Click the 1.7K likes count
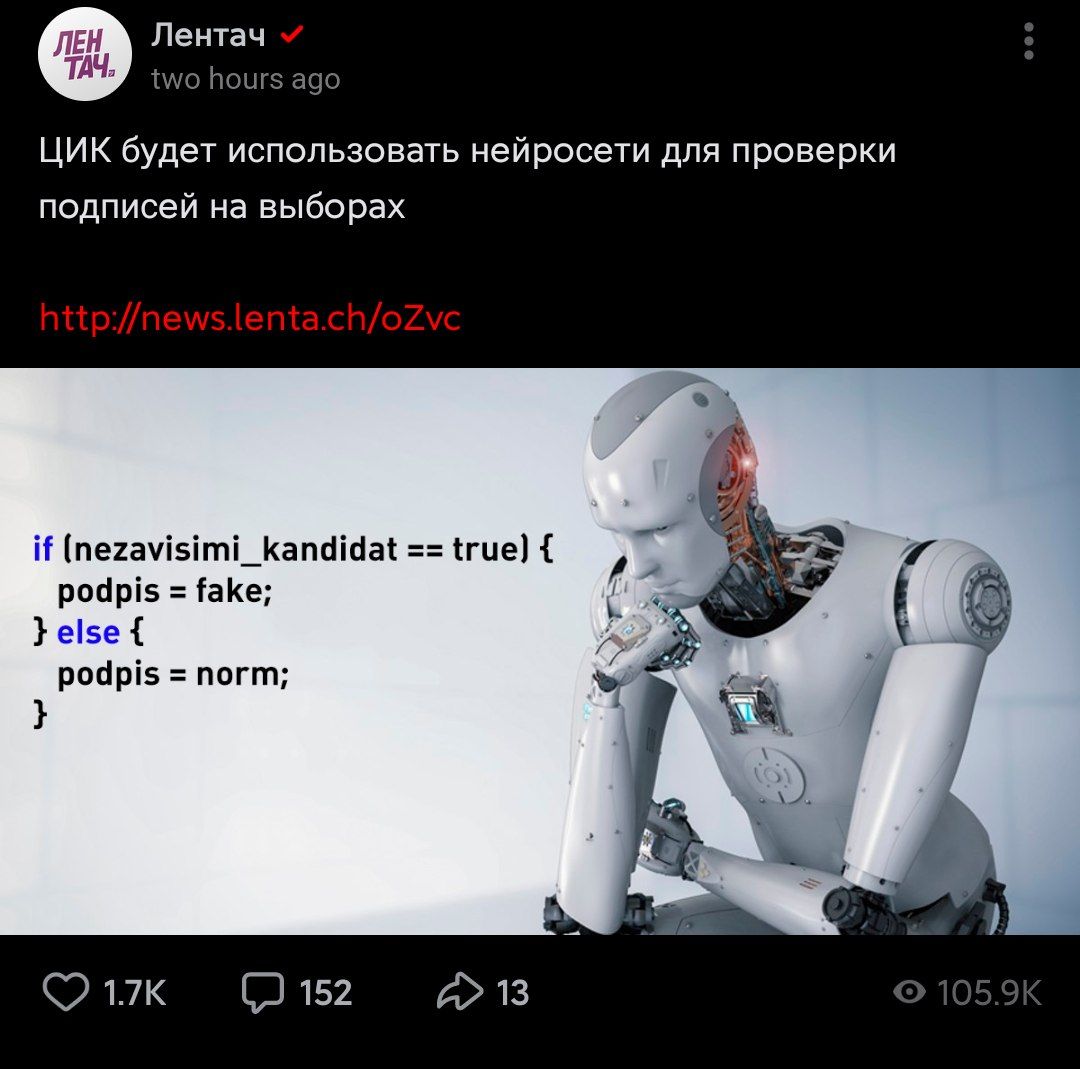Image resolution: width=1080 pixels, height=1069 pixels. (135, 993)
